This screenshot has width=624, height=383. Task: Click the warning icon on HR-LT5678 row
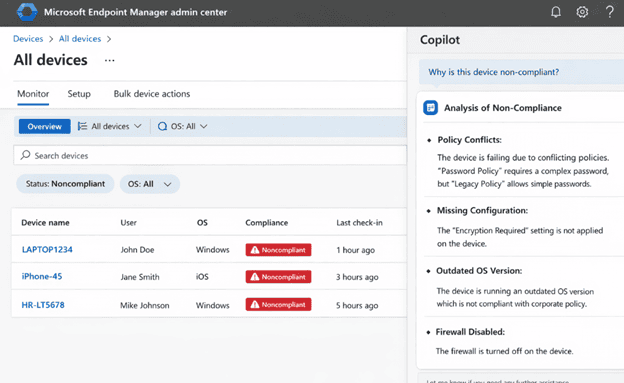click(255, 305)
